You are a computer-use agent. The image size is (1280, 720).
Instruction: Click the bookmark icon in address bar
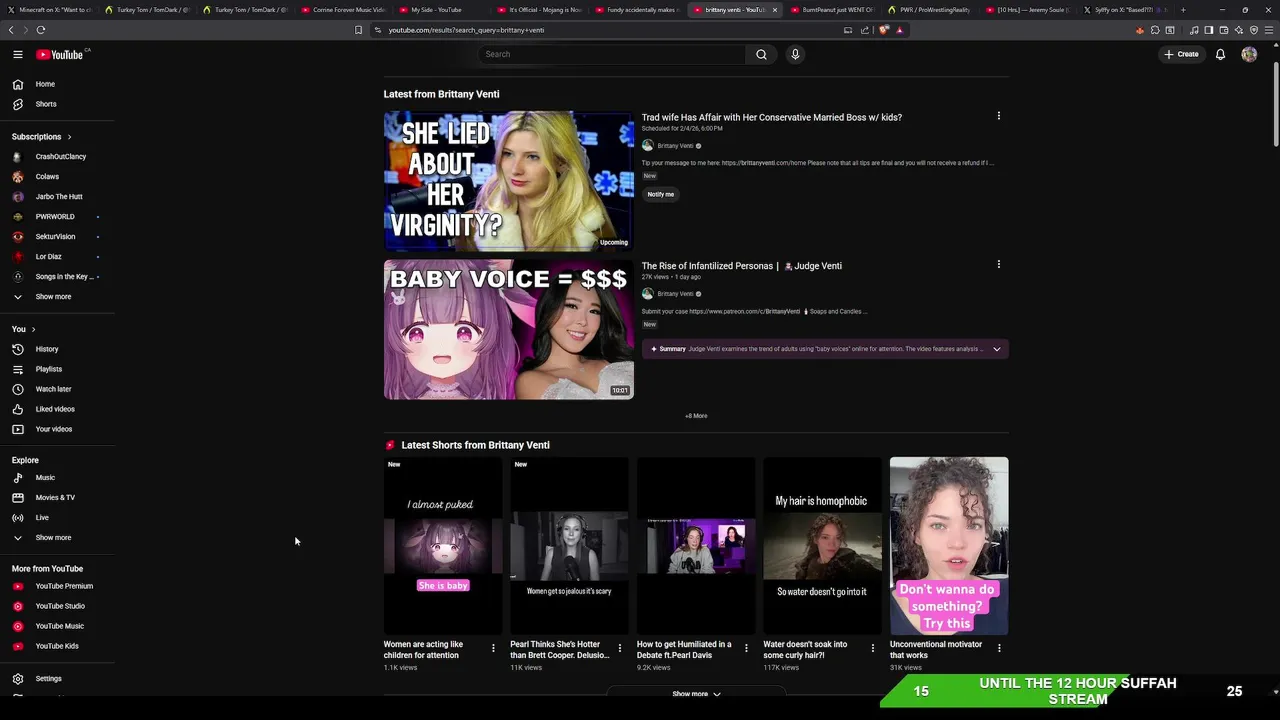tap(359, 30)
